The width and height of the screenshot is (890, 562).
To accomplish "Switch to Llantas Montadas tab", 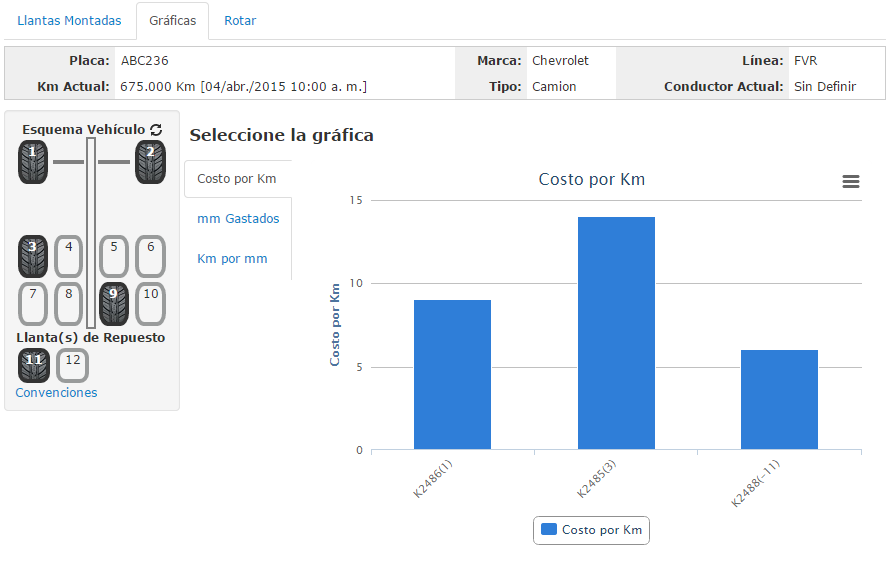I will [70, 21].
